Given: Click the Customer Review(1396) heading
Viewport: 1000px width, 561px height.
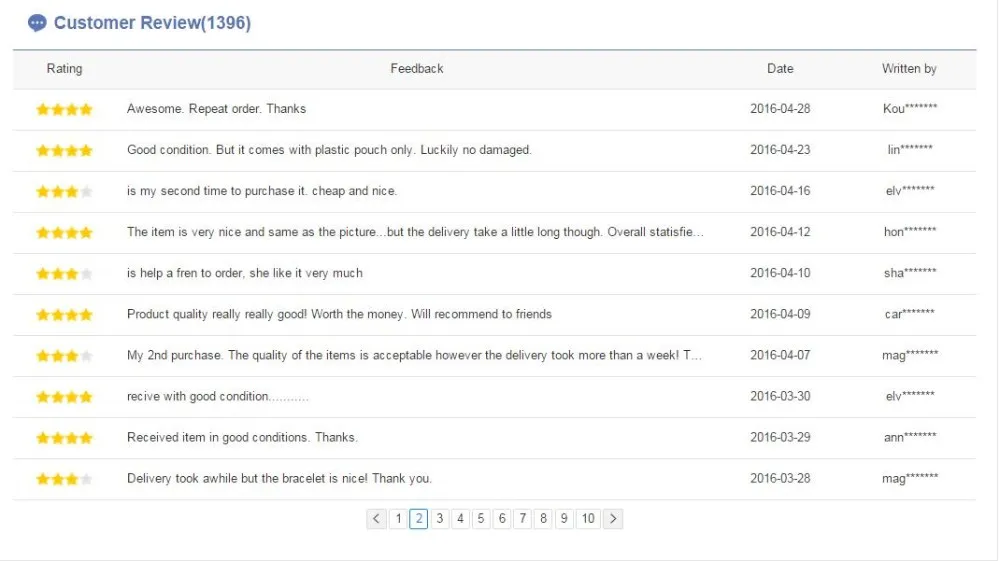Looking at the screenshot, I should pos(152,23).
